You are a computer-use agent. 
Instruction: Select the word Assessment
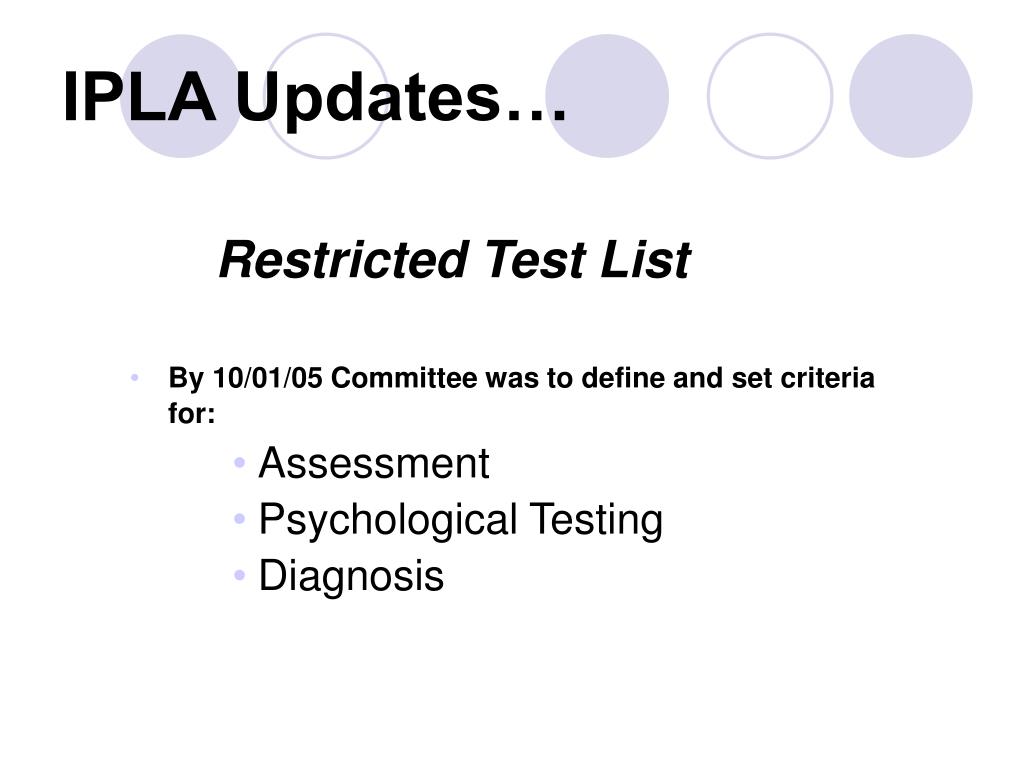click(374, 464)
